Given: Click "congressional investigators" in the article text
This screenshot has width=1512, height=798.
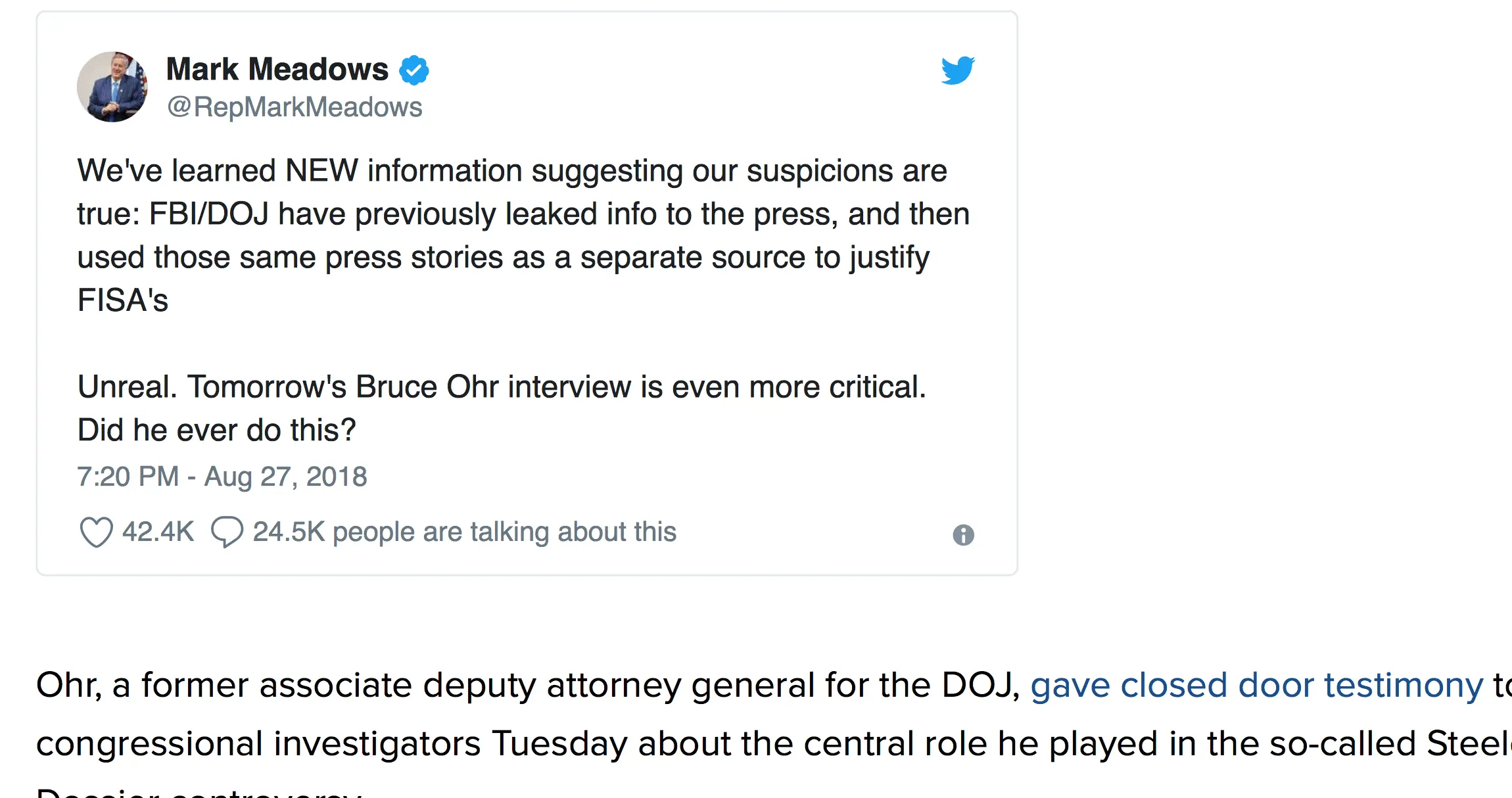Looking at the screenshot, I should [x=258, y=743].
